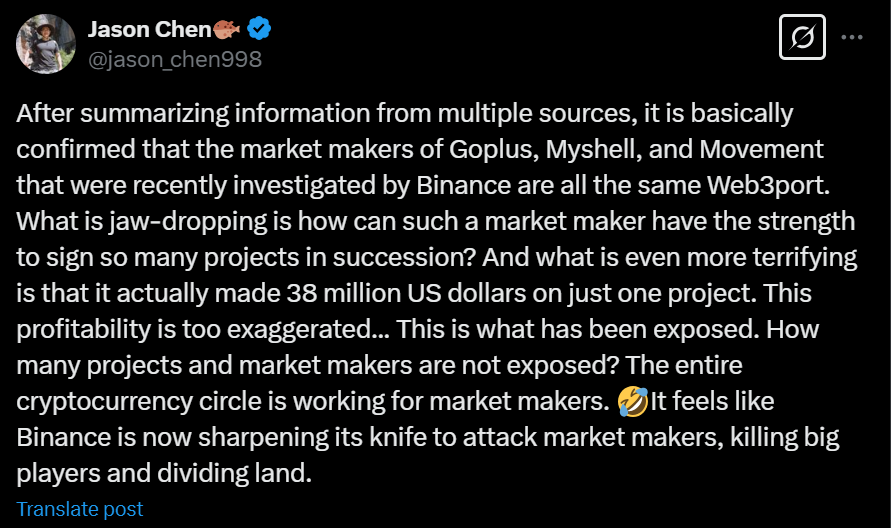Click 'sharpening its knife' phrase

pyautogui.click(x=312, y=437)
